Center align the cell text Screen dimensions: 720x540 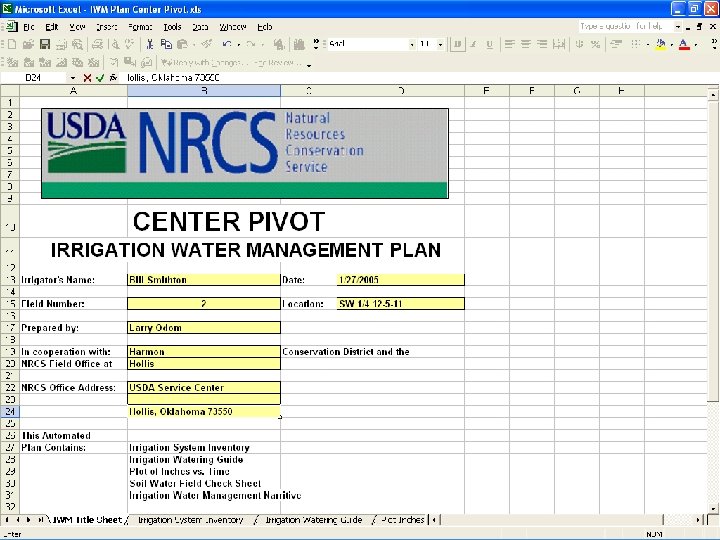pyautogui.click(x=525, y=44)
